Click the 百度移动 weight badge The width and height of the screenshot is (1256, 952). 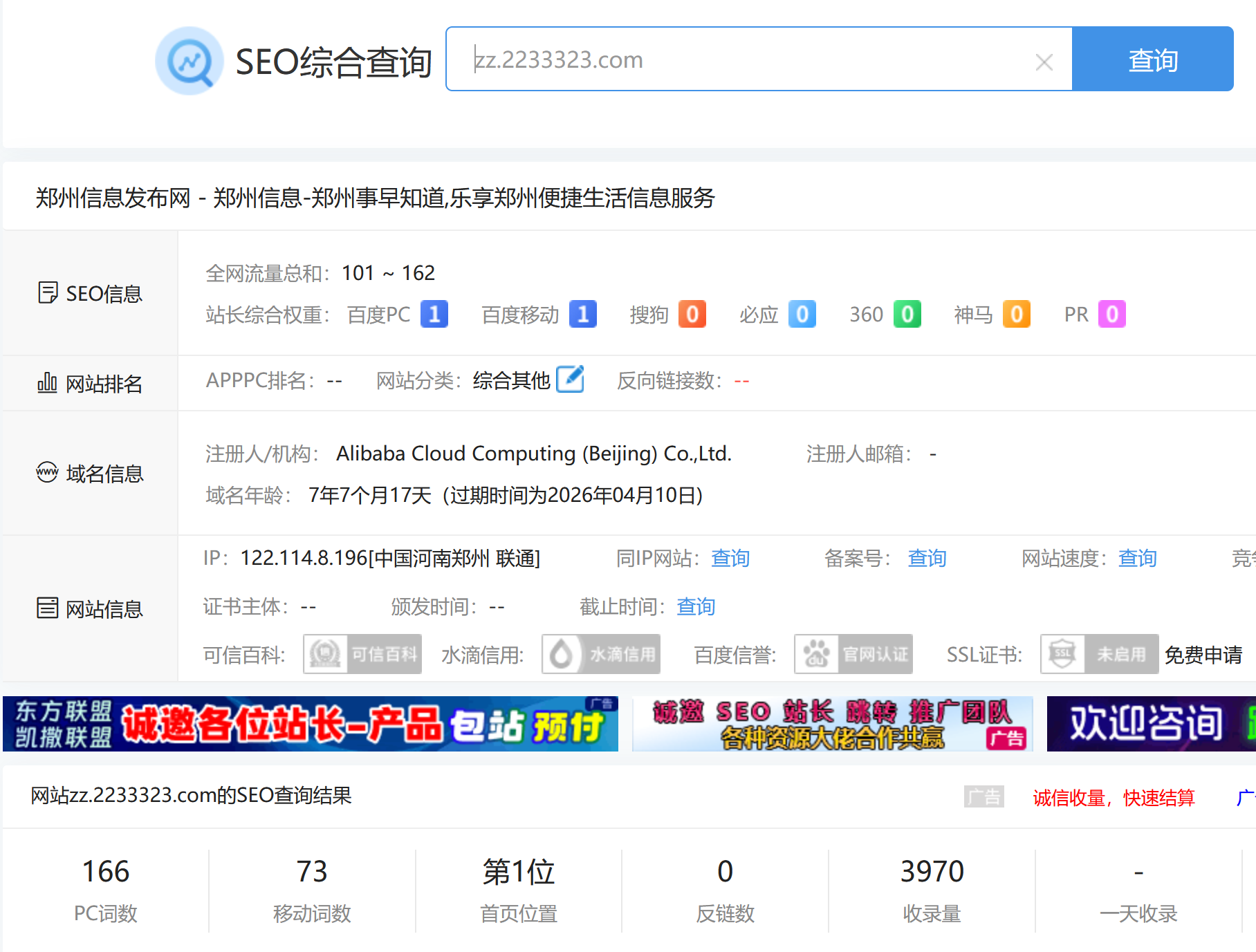click(582, 315)
